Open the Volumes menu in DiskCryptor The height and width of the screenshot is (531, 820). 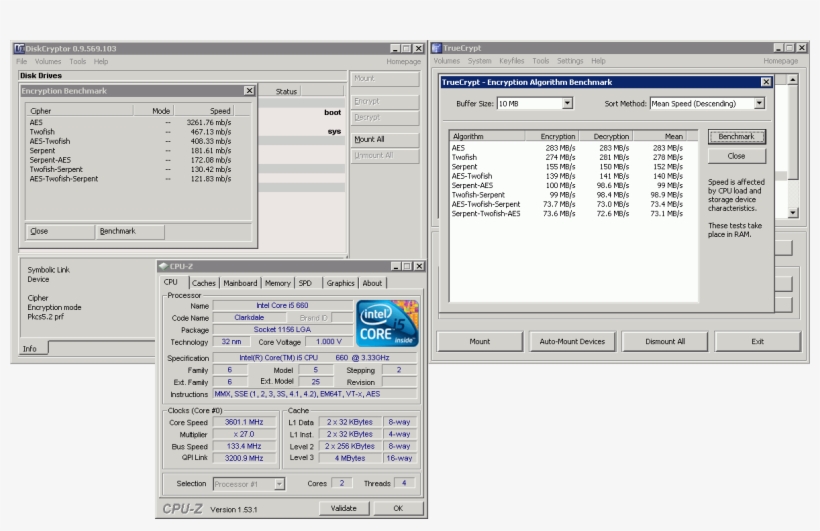coord(48,61)
